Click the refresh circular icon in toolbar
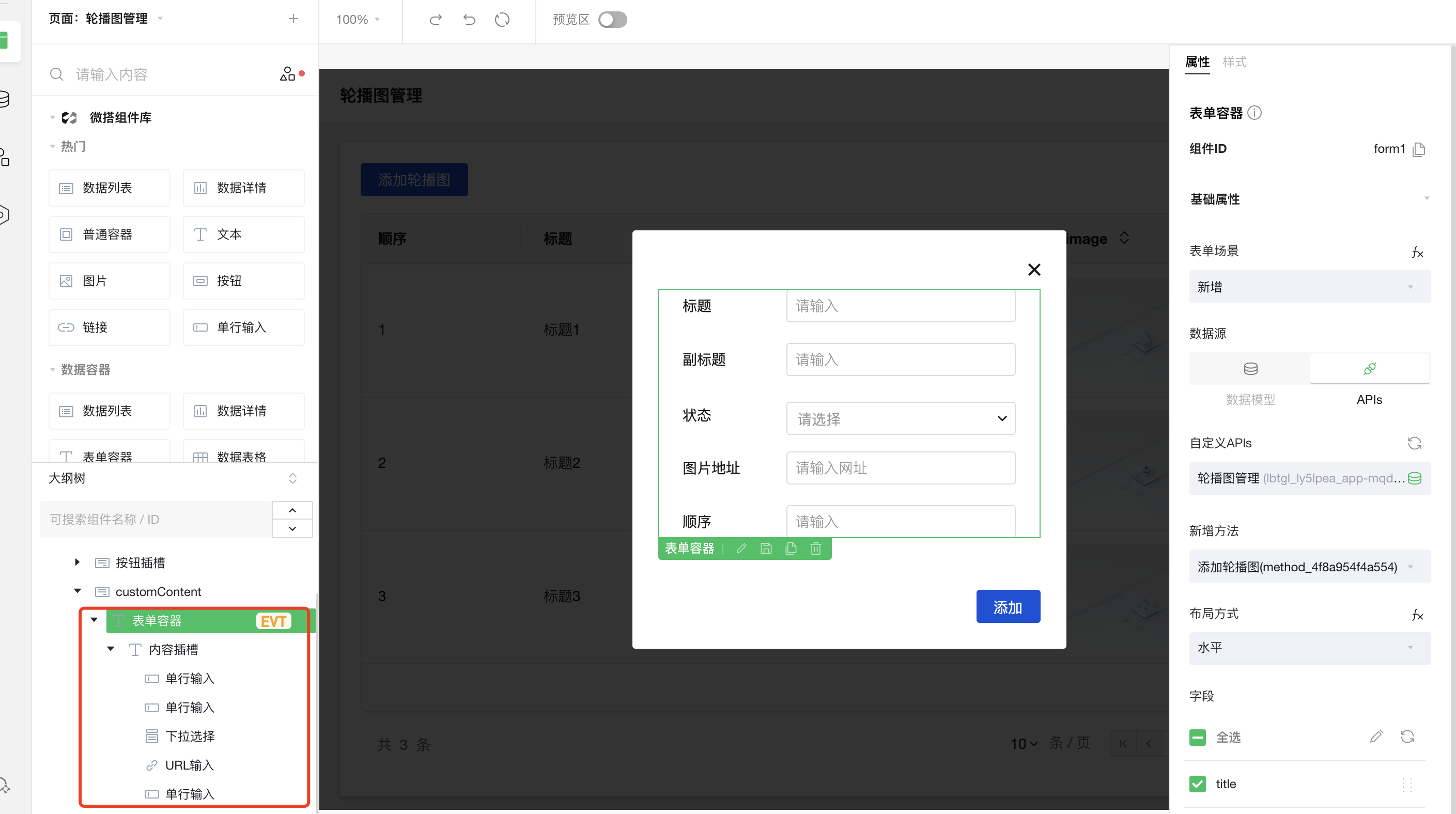This screenshot has height=814, width=1456. pos(502,20)
